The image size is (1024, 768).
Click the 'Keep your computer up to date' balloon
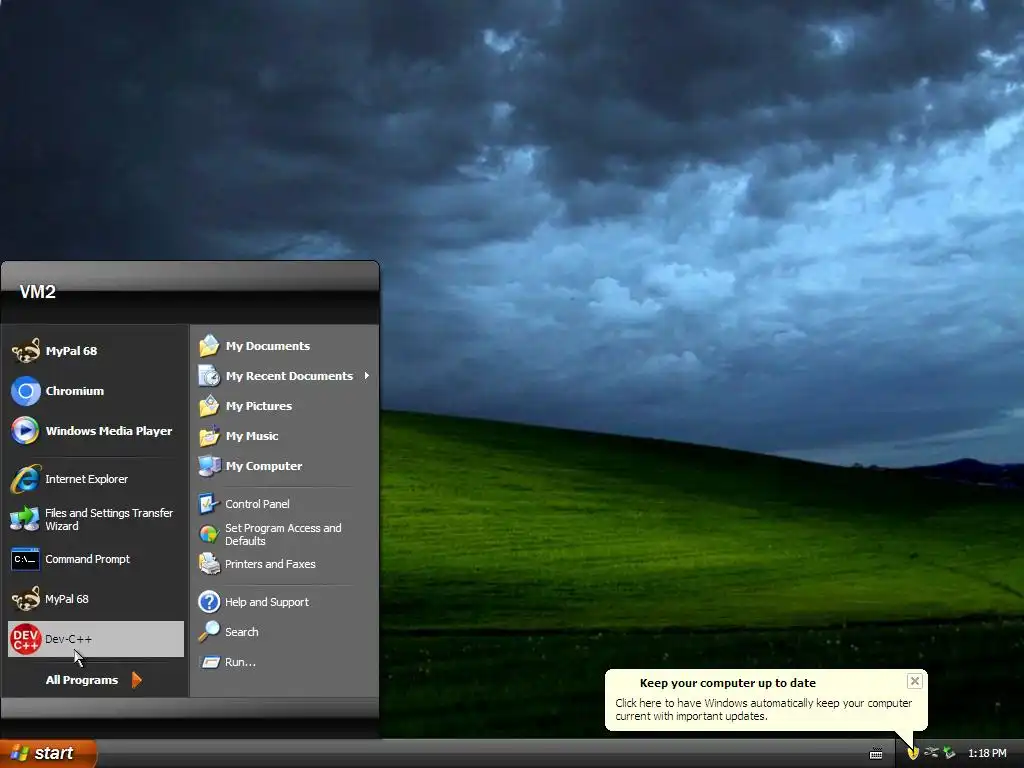(x=765, y=700)
